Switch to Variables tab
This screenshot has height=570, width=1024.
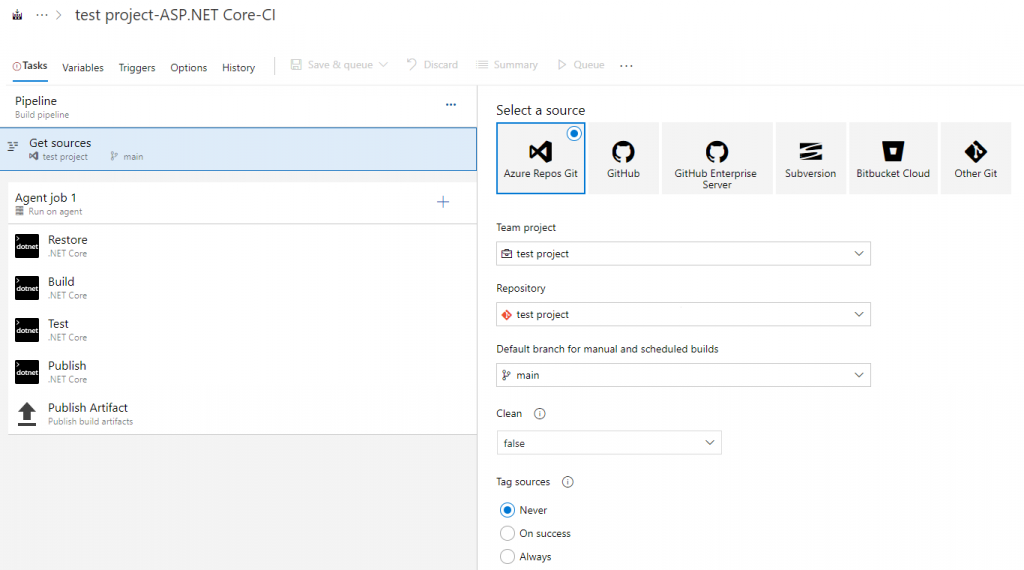(x=83, y=67)
